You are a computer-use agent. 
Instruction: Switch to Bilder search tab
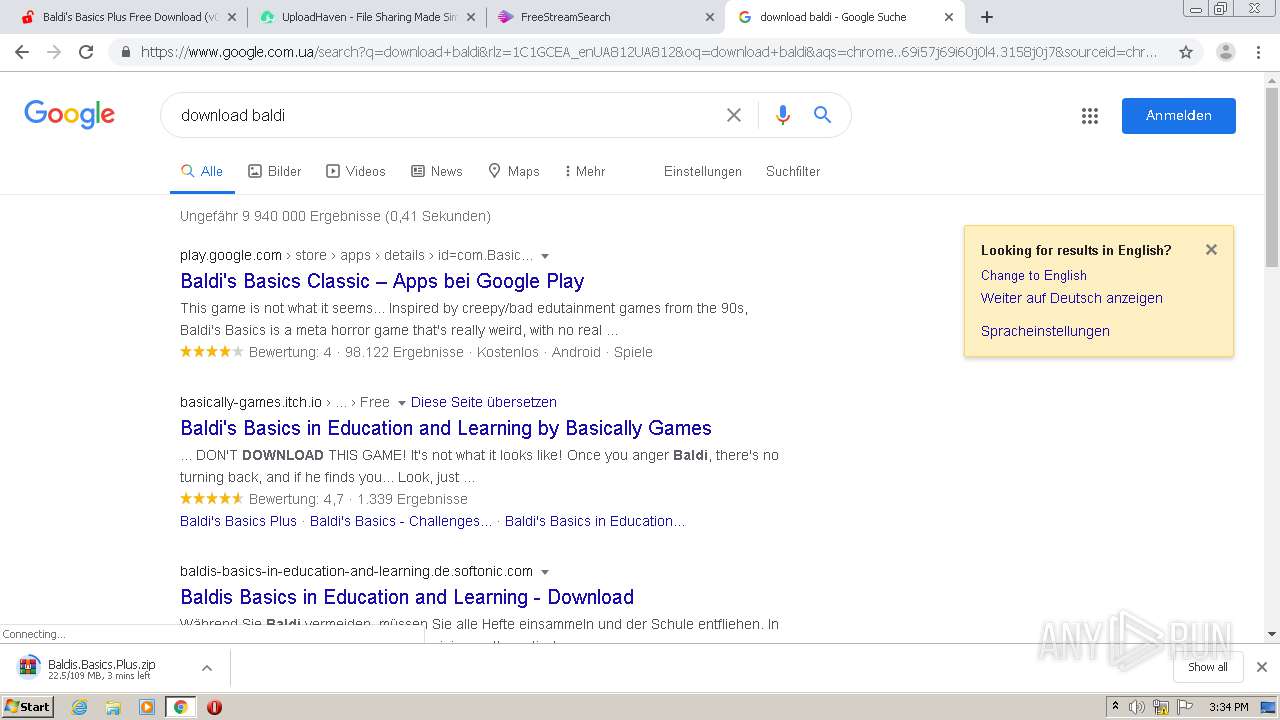point(274,171)
